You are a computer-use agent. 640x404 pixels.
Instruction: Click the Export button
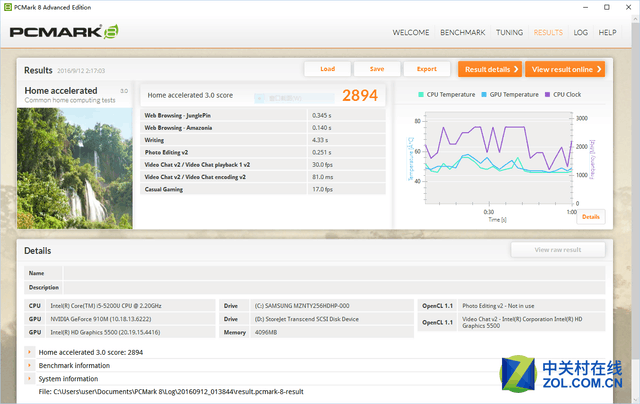pyautogui.click(x=426, y=69)
